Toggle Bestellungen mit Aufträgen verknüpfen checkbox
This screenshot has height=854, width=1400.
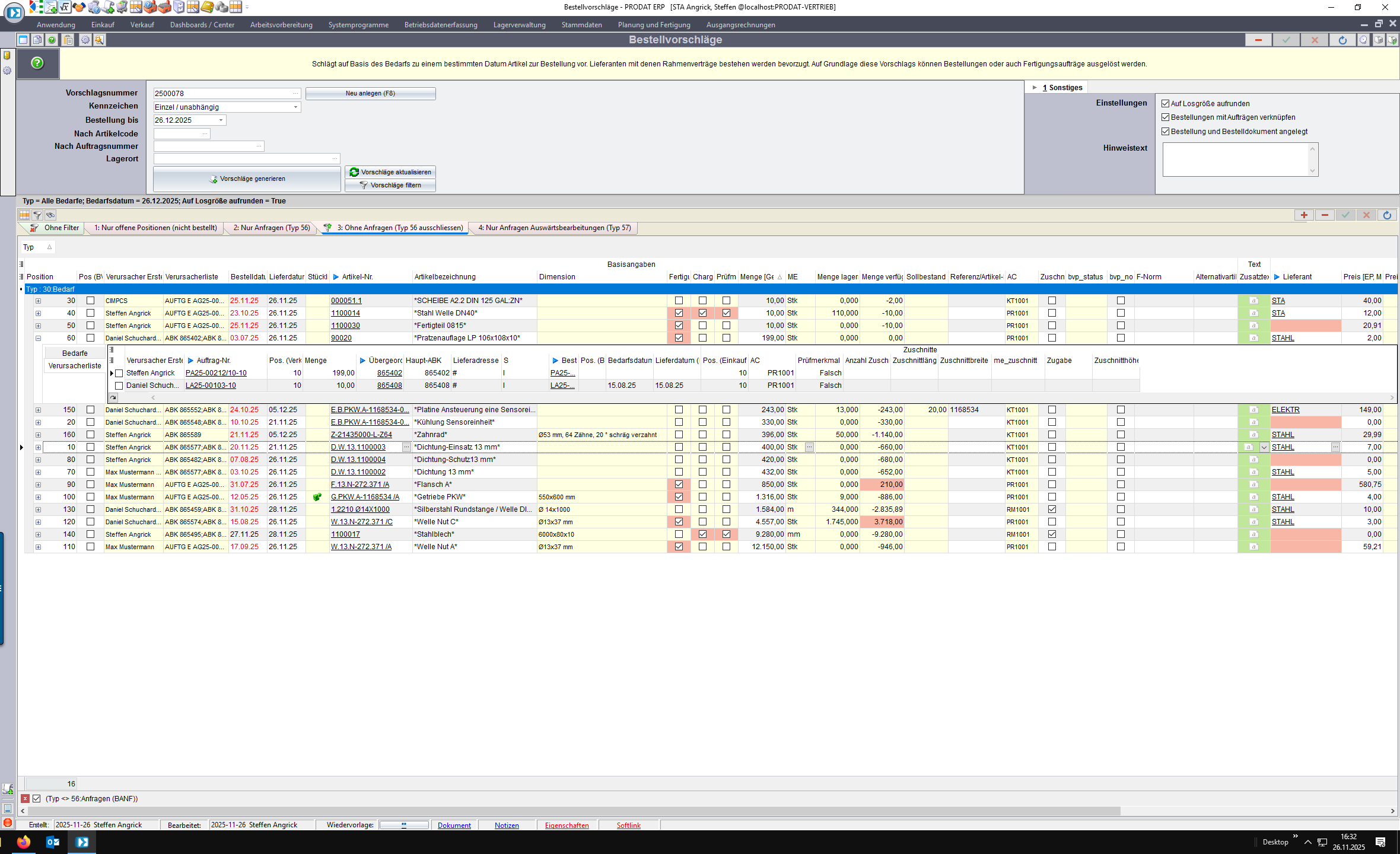point(1165,117)
